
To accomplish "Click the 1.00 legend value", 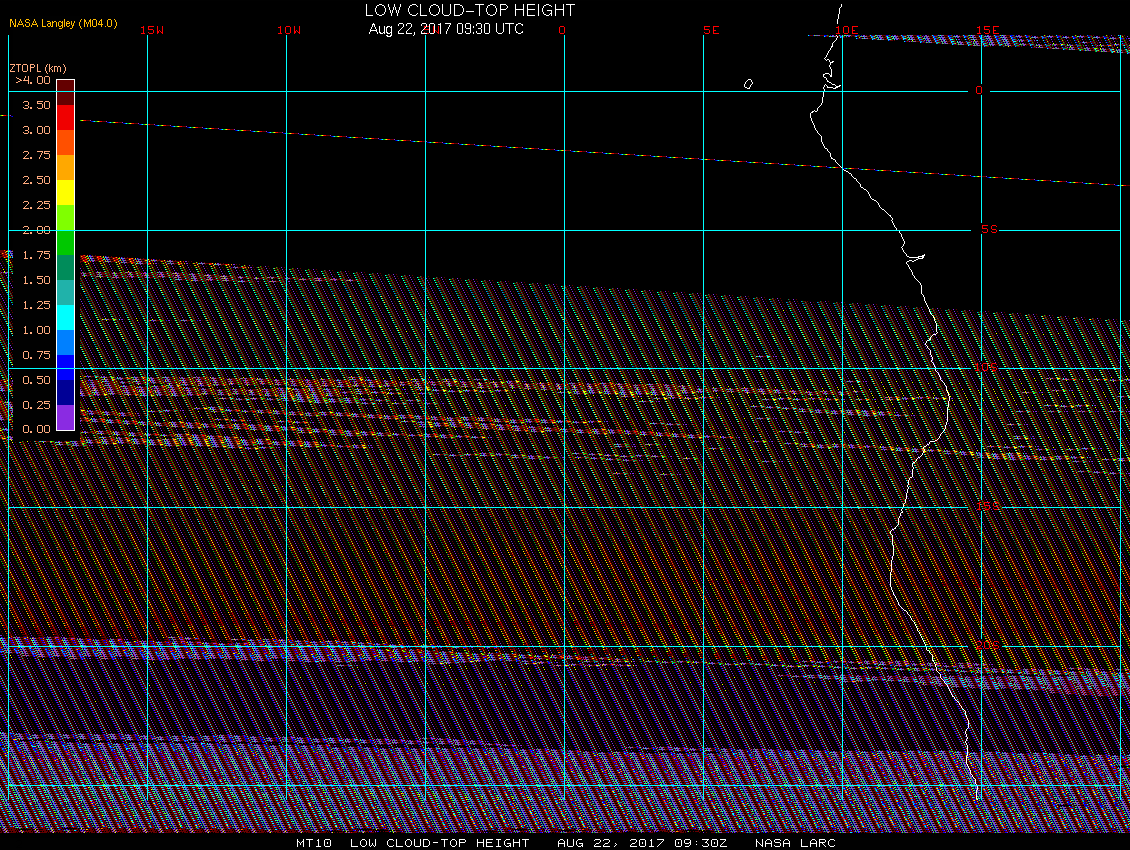I will (x=36, y=330).
